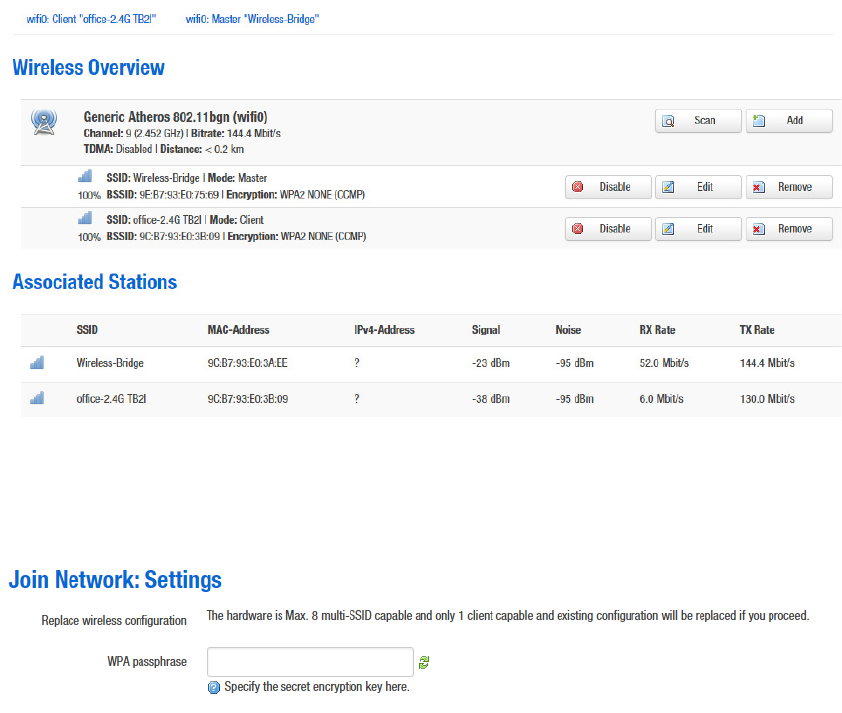Click signal icon beside office-2.4G TB2I Client SSID
Viewport: 842px width, 713px height.
click(x=85, y=218)
